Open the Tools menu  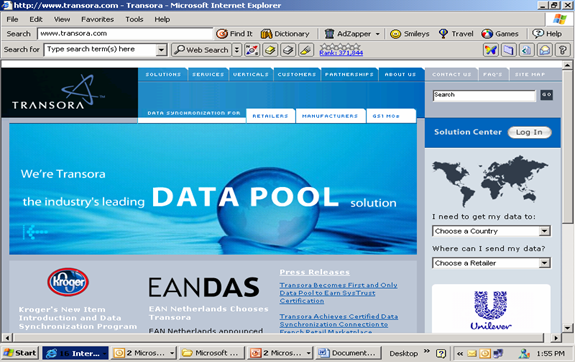click(134, 19)
